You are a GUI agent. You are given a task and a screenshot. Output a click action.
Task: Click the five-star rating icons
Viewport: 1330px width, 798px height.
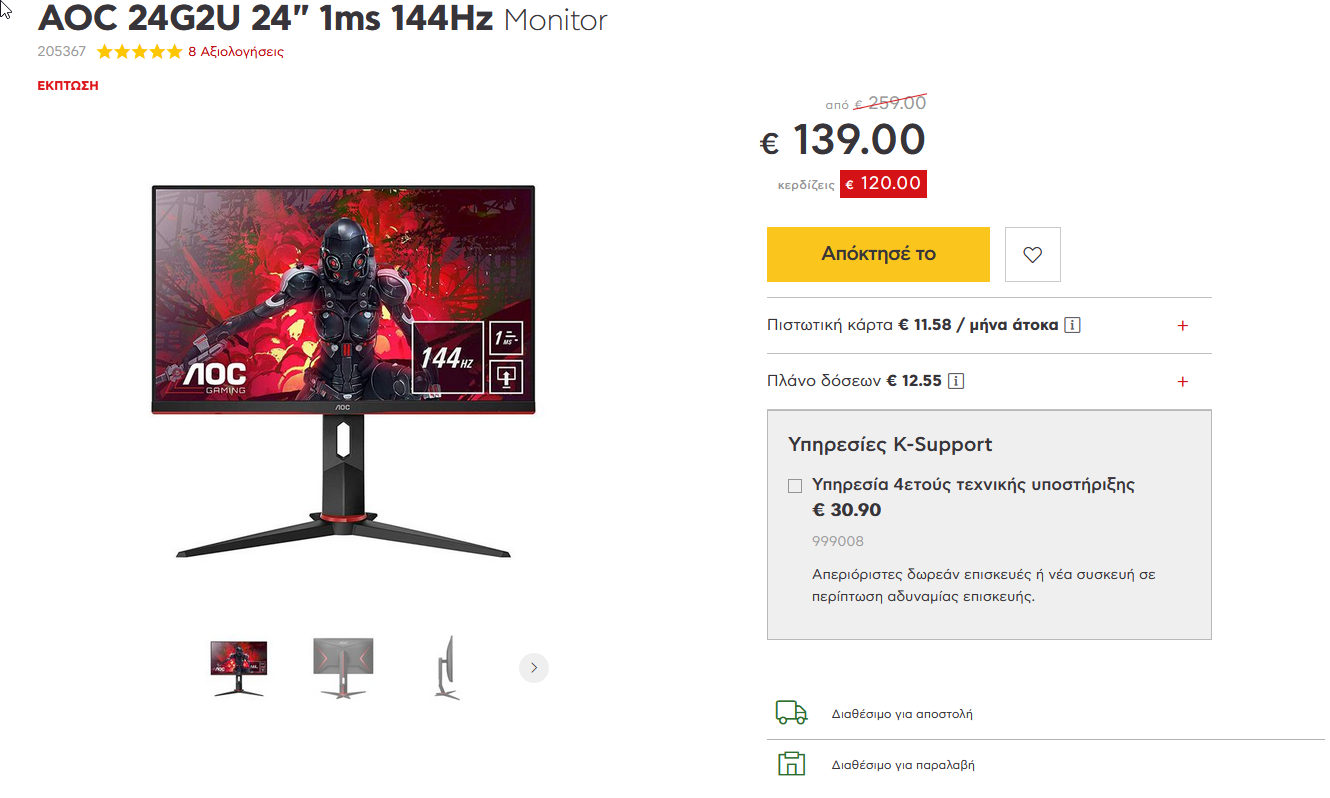(x=139, y=52)
